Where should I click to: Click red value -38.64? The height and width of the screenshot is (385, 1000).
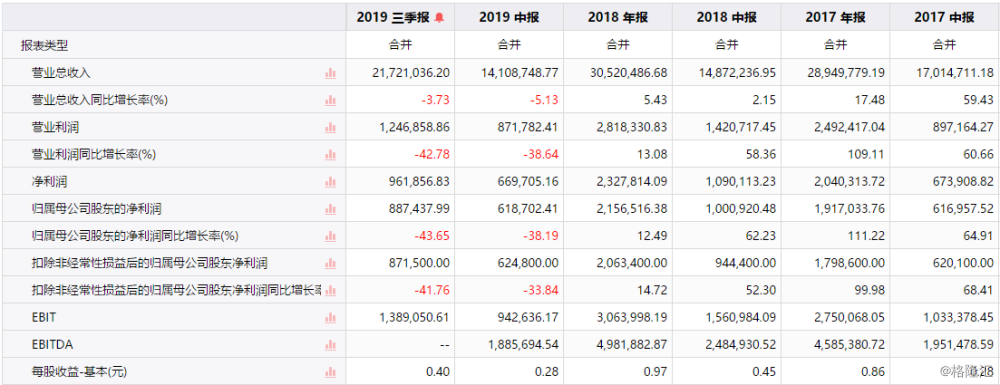coord(541,155)
